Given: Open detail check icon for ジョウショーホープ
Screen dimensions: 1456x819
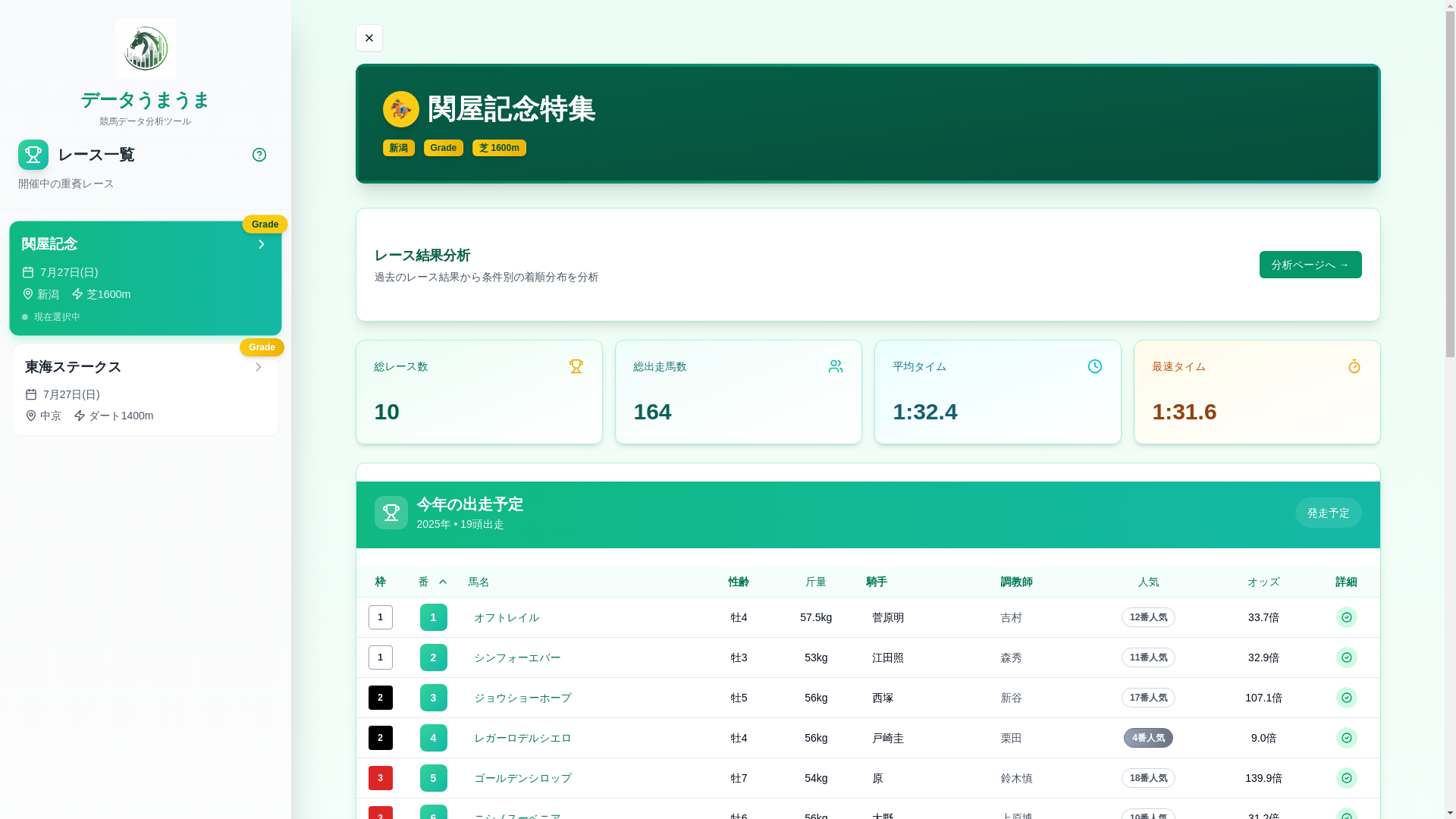Looking at the screenshot, I should click(1347, 698).
